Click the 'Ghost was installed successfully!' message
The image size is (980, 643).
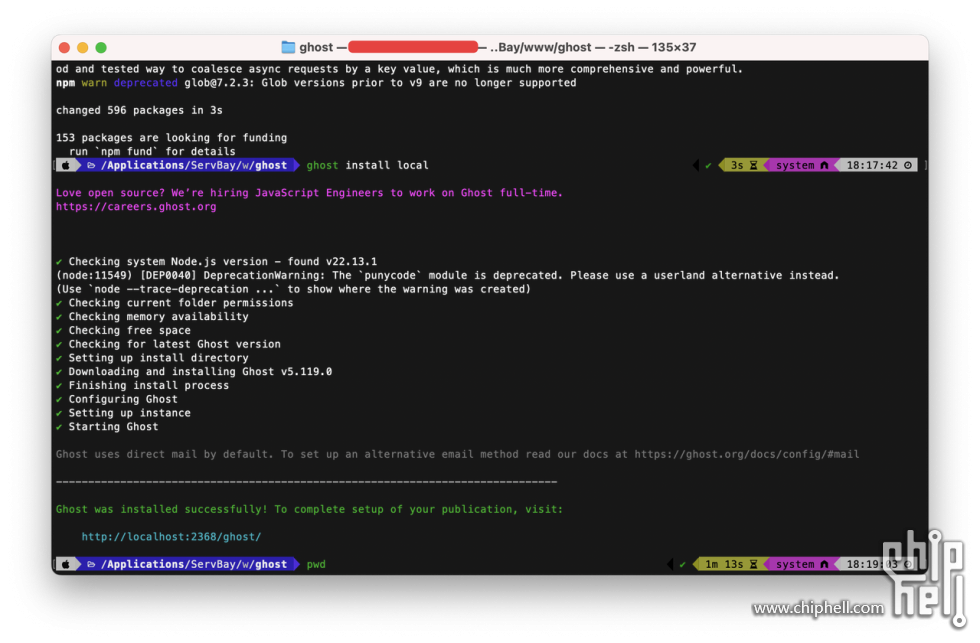309,509
